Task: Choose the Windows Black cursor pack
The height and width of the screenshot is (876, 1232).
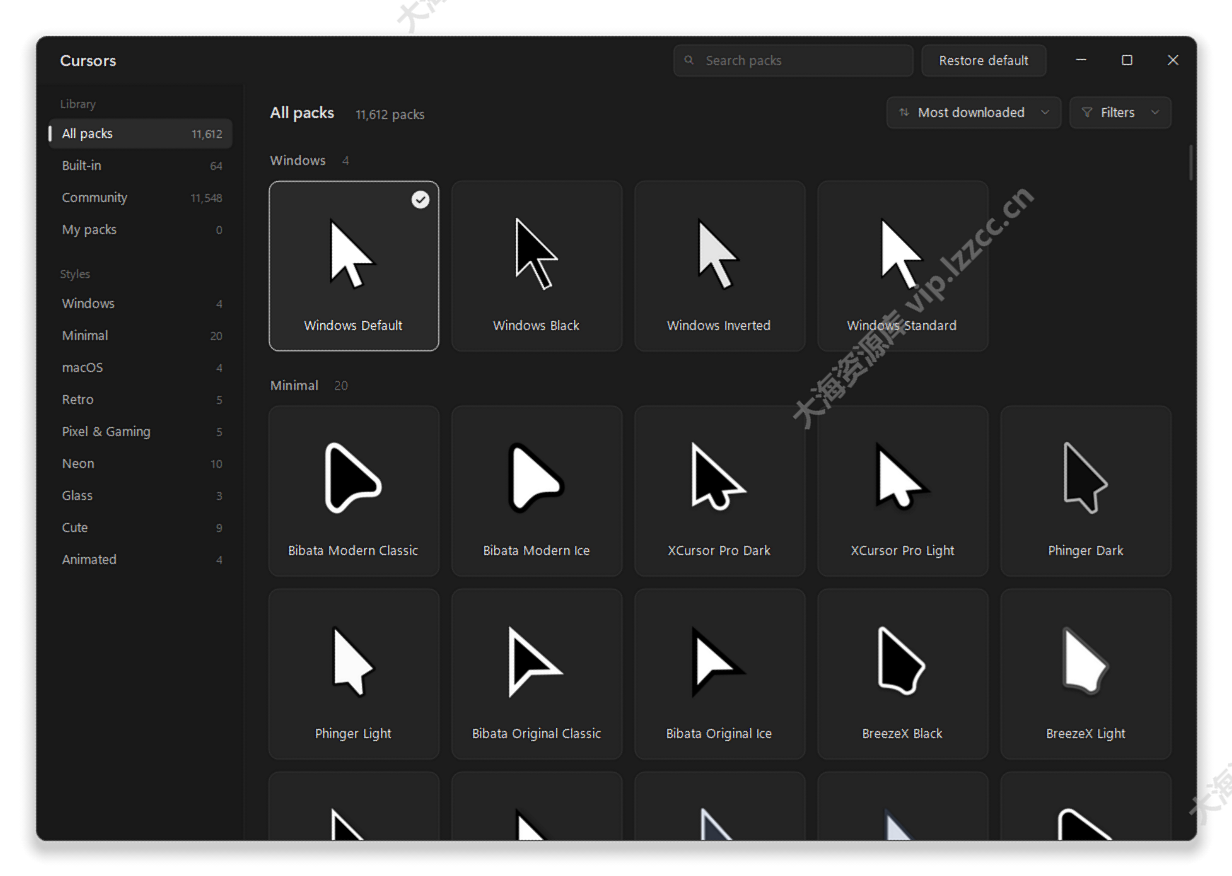Action: click(537, 266)
